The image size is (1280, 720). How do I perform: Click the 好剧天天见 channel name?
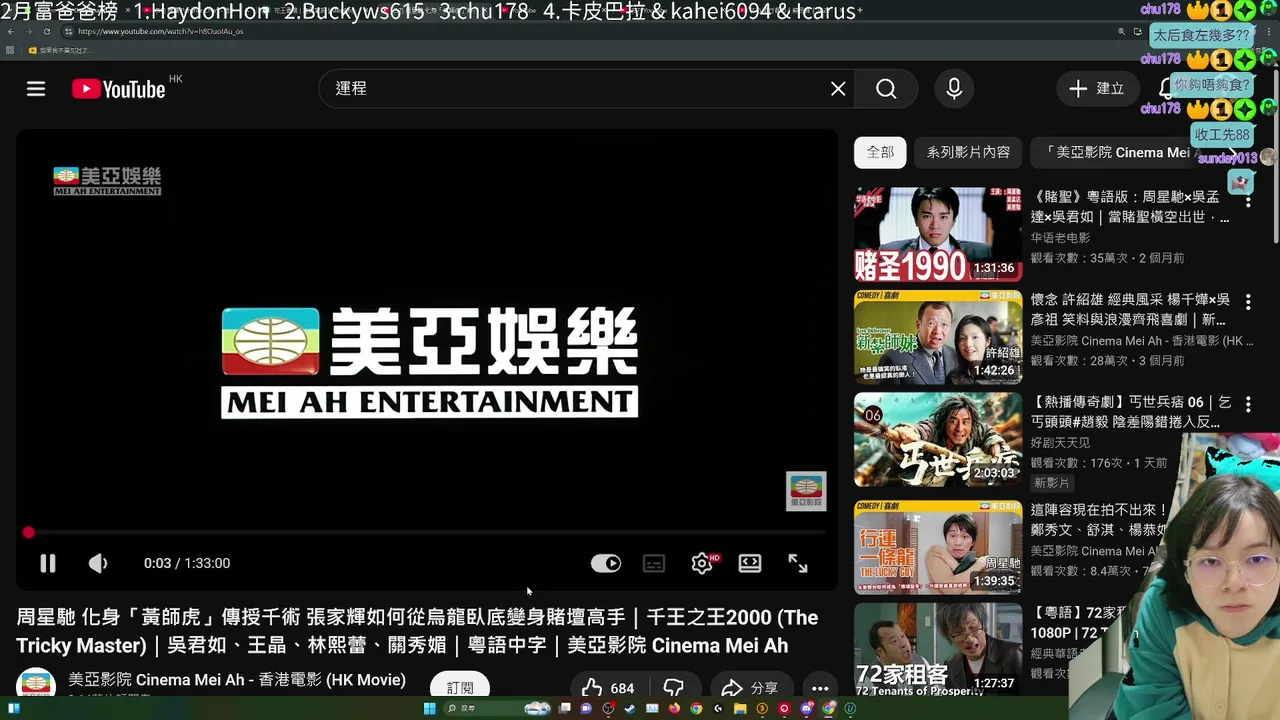(1060, 442)
